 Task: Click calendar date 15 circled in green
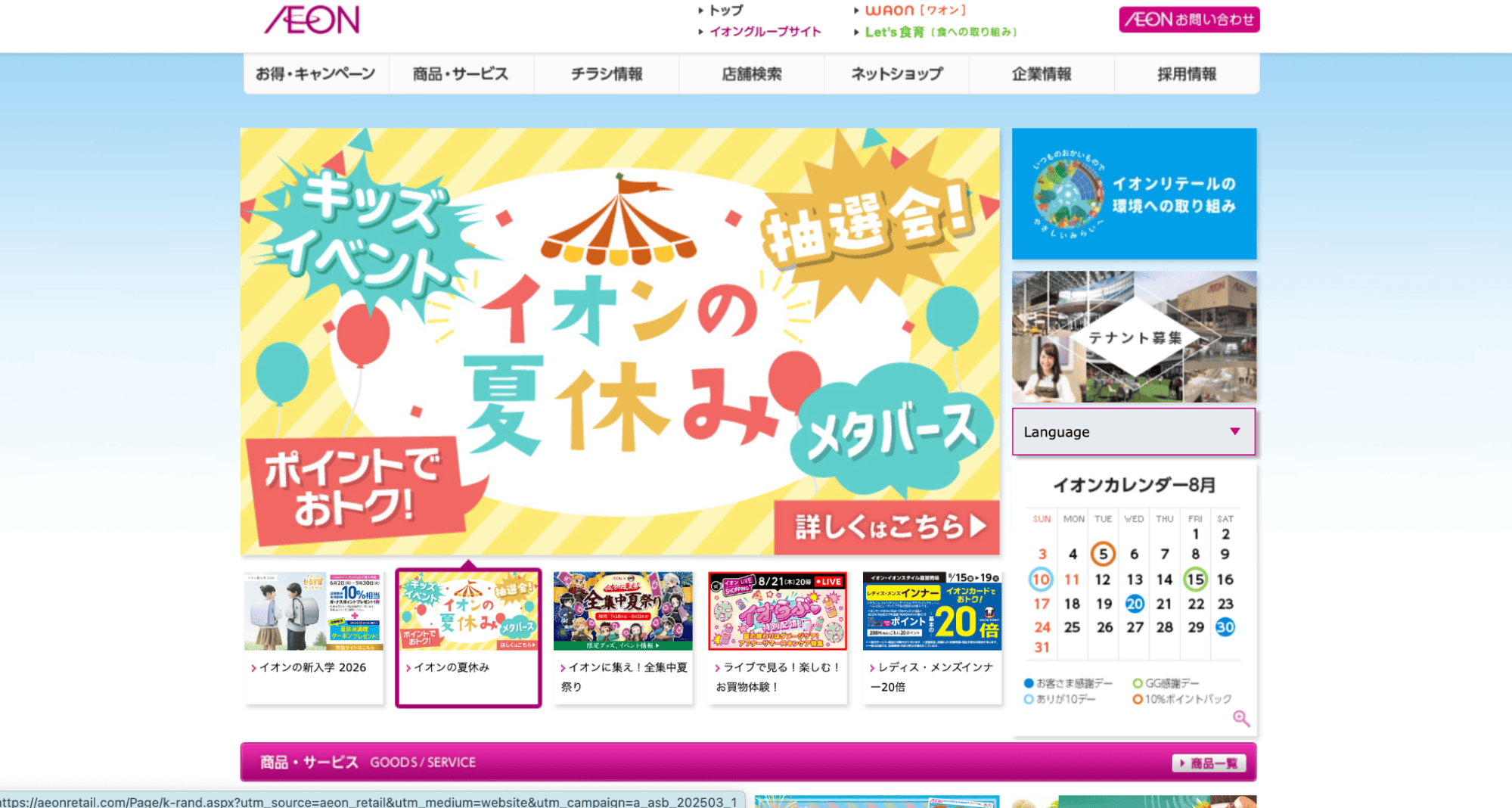[x=1195, y=580]
